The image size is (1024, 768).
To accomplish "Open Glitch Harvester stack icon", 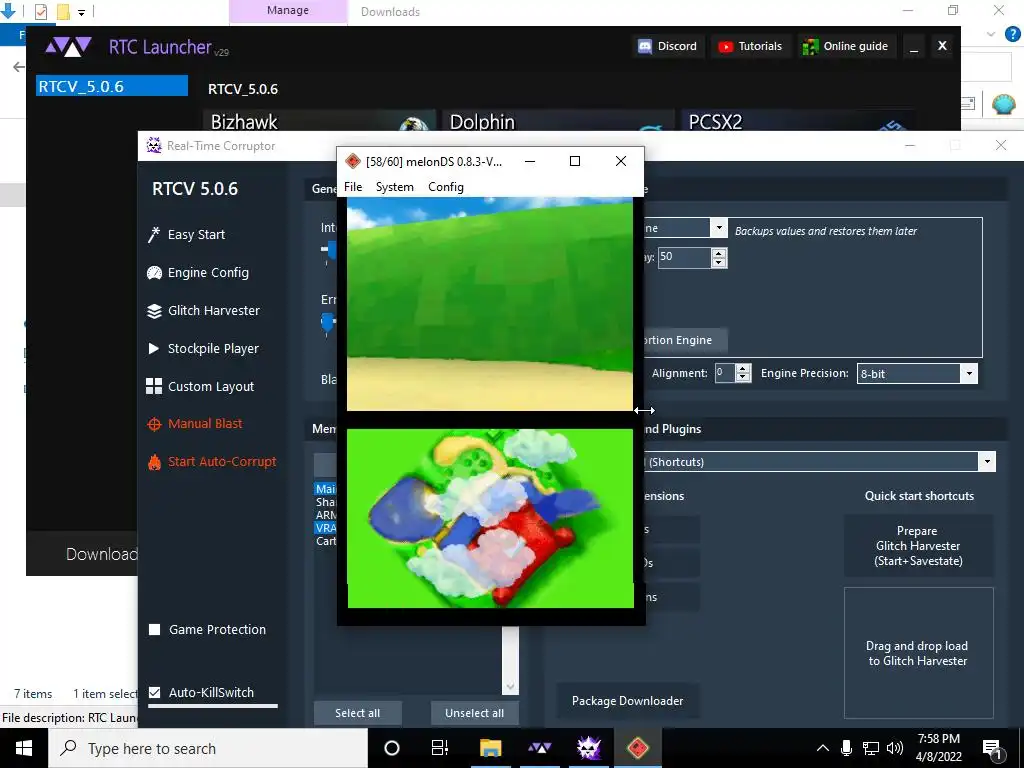I will tap(154, 311).
